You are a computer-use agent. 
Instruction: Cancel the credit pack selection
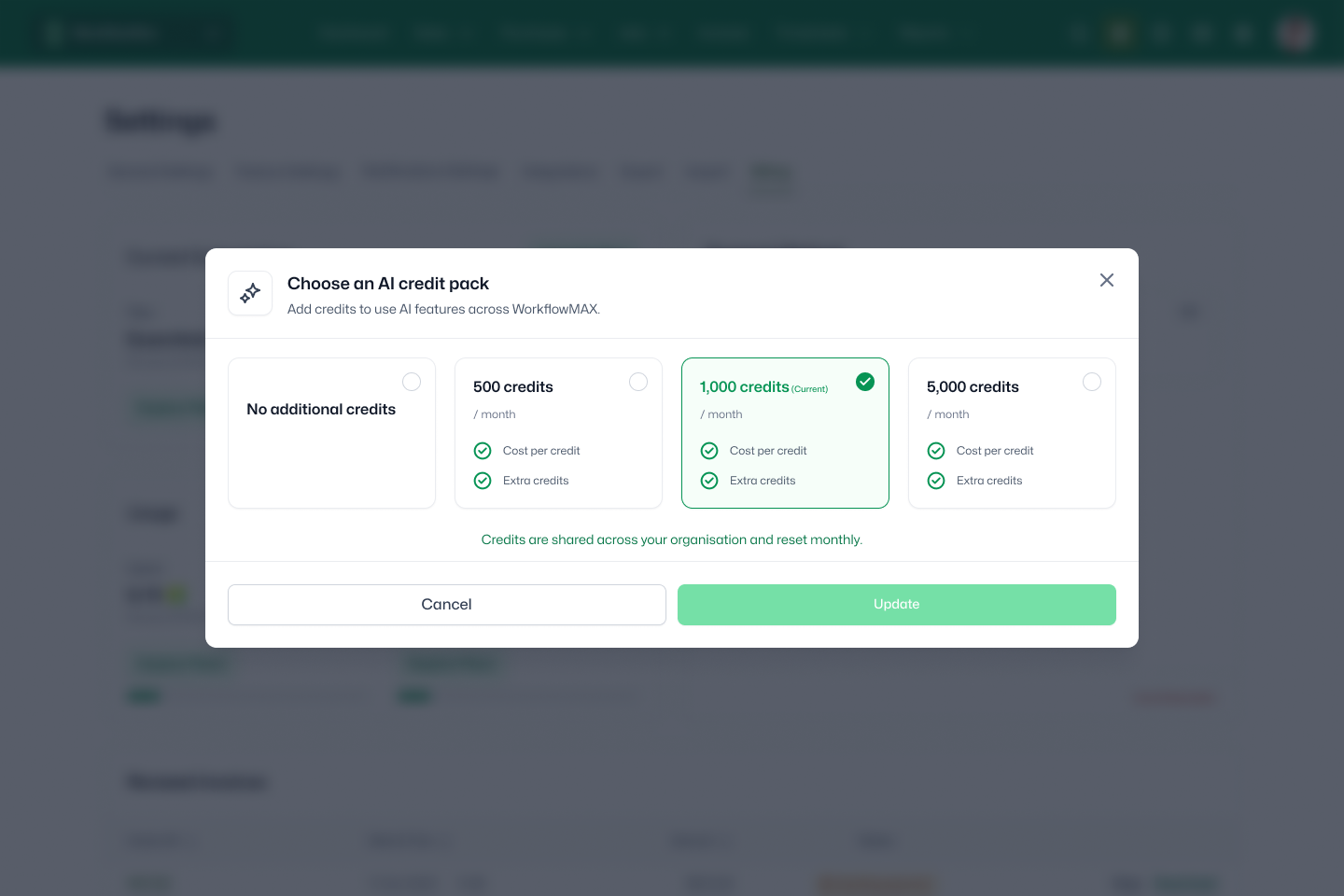click(x=447, y=605)
